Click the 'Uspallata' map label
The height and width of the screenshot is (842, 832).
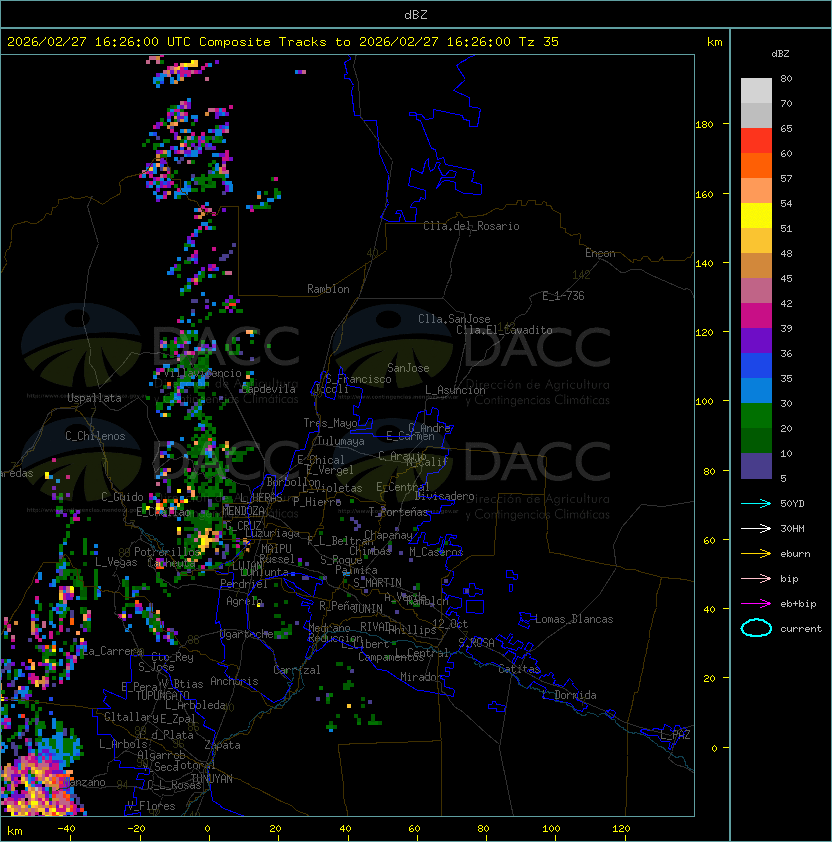(x=94, y=398)
